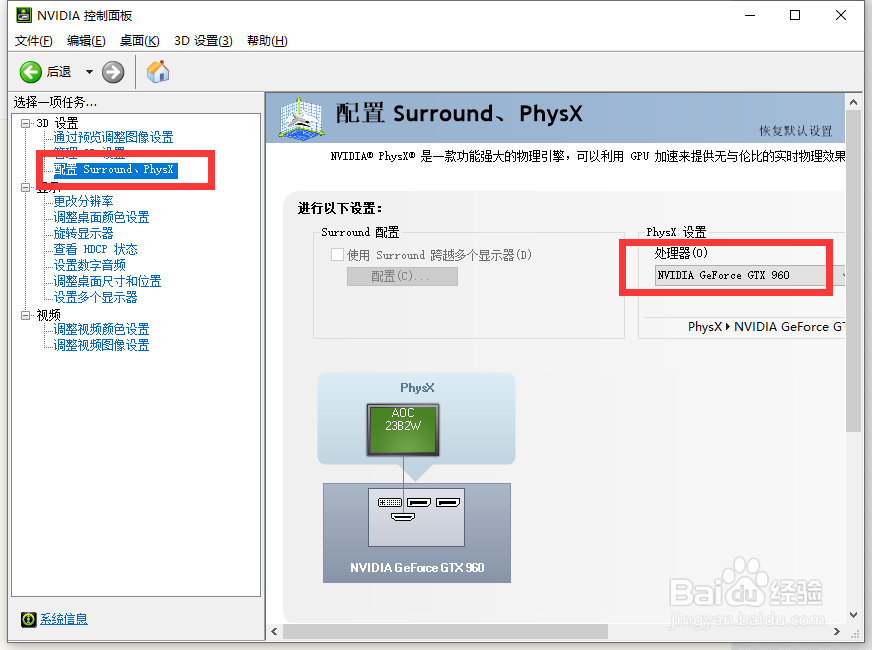Open the 系统信息 link
The image size is (872, 650).
pos(63,619)
